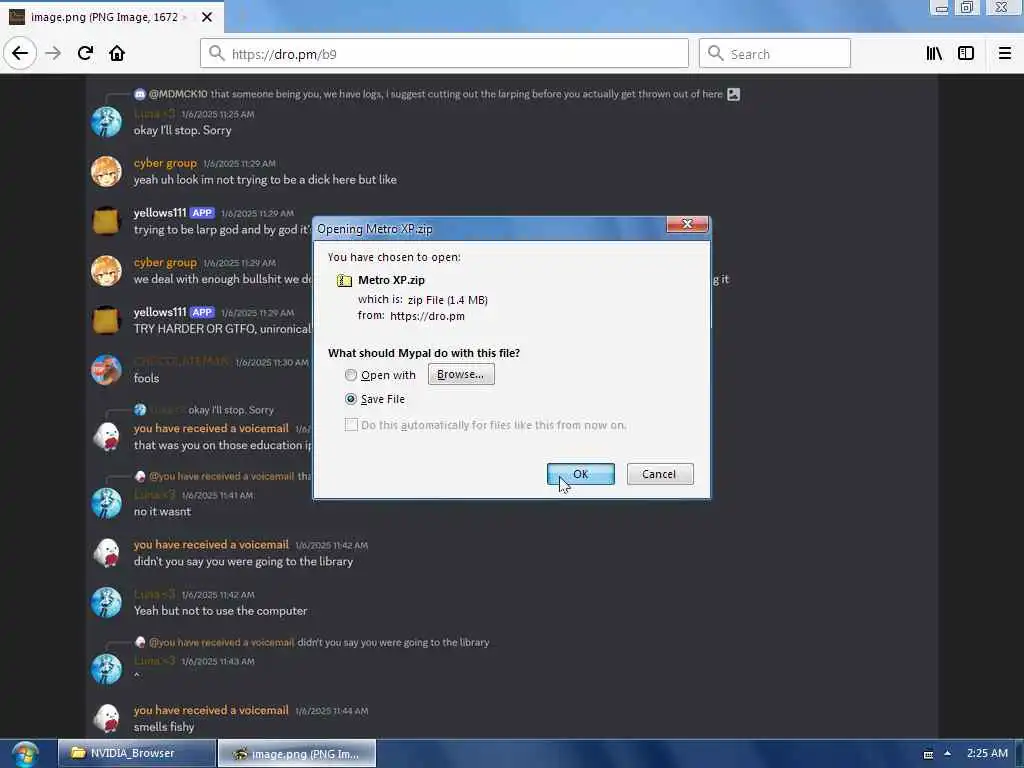Focus the Search input field
The width and height of the screenshot is (1024, 768).
[775, 54]
